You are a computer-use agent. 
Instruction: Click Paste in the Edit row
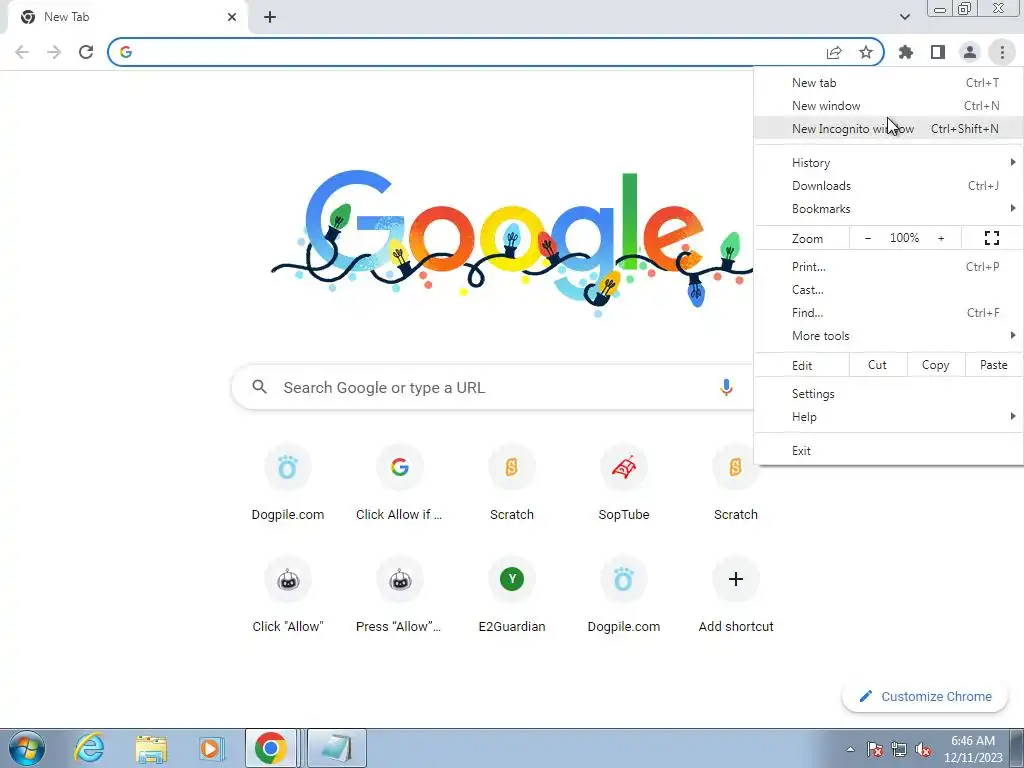pos(993,365)
